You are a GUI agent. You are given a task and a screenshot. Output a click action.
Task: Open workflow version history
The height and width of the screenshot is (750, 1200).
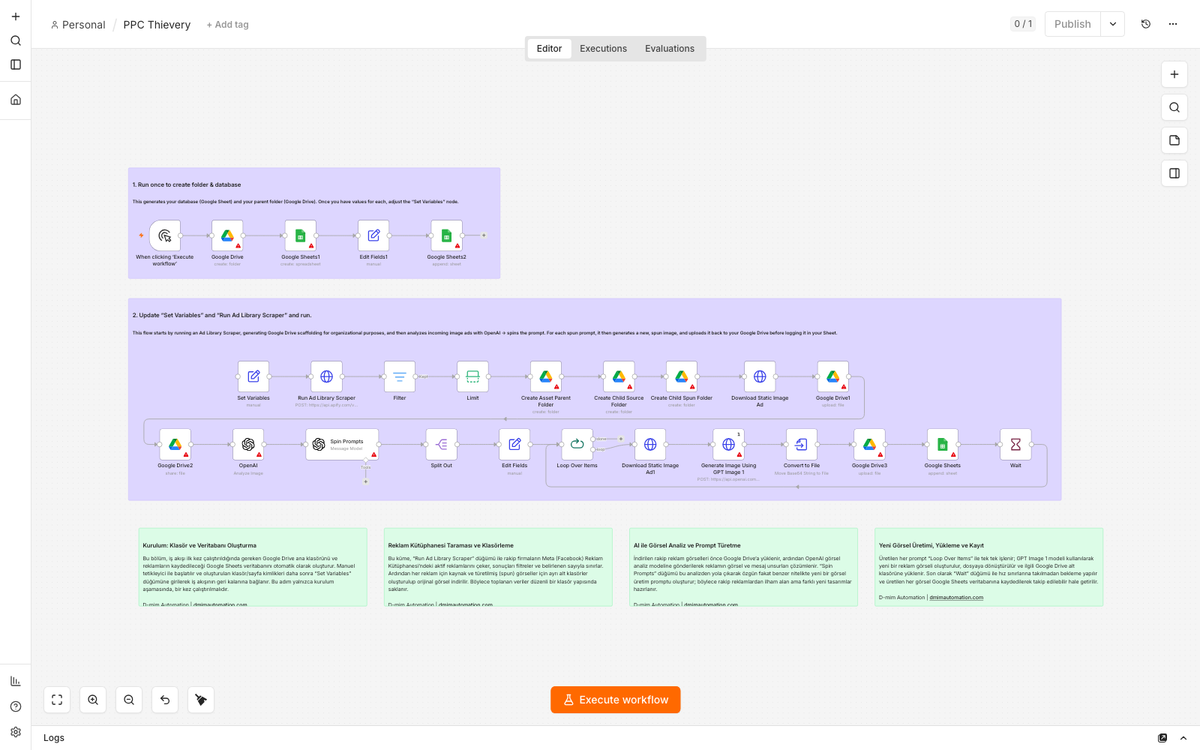point(1146,24)
